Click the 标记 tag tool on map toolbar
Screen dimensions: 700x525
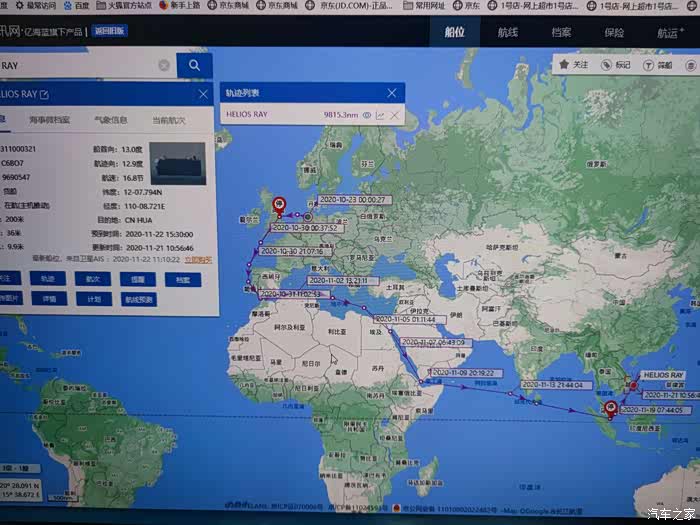(616, 65)
